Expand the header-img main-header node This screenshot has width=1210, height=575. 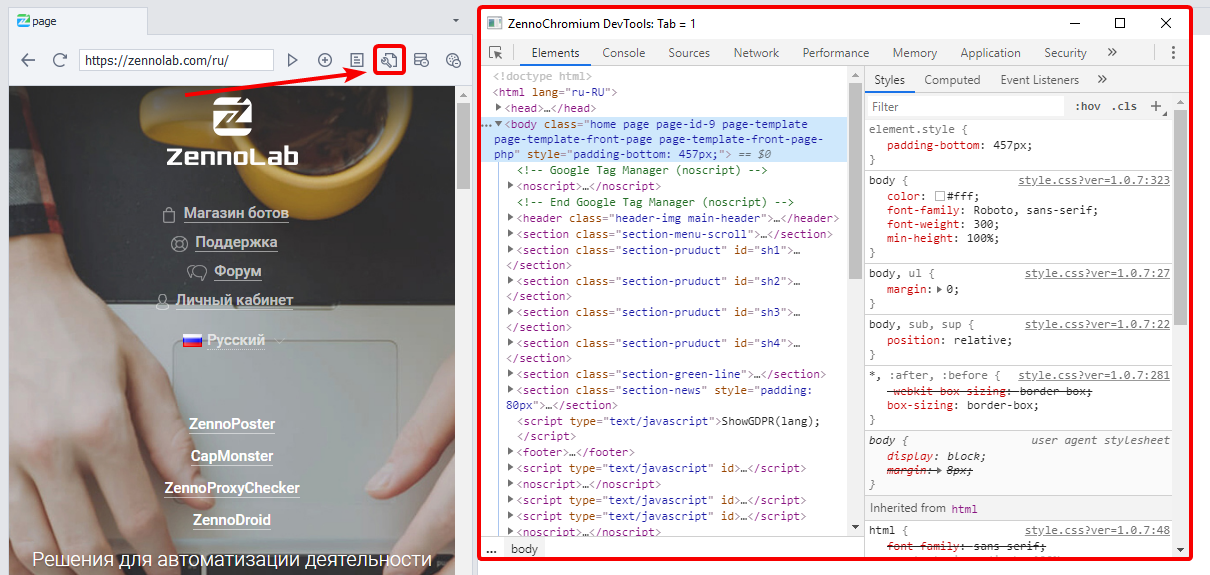pos(511,218)
